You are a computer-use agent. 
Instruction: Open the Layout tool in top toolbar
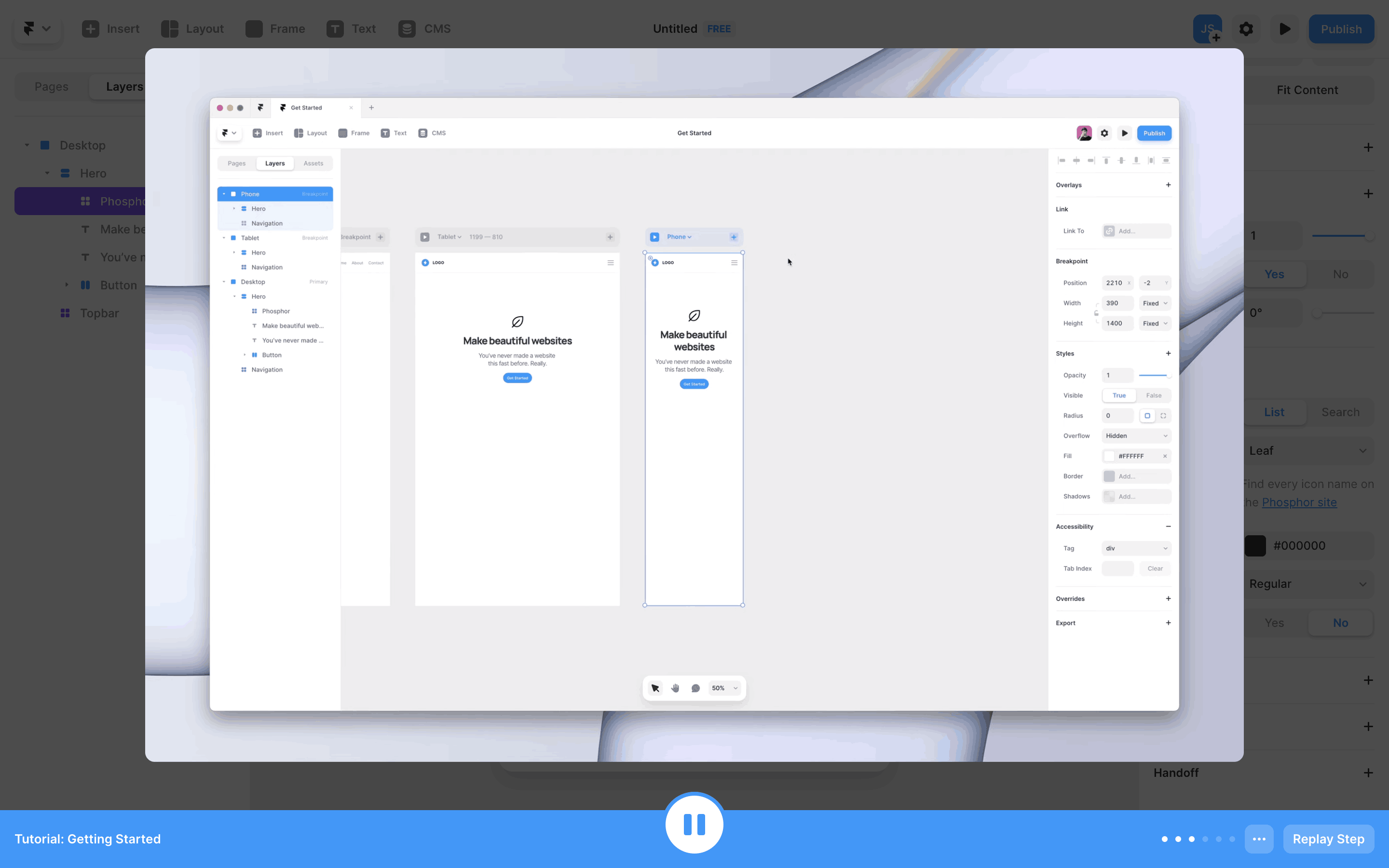point(192,29)
